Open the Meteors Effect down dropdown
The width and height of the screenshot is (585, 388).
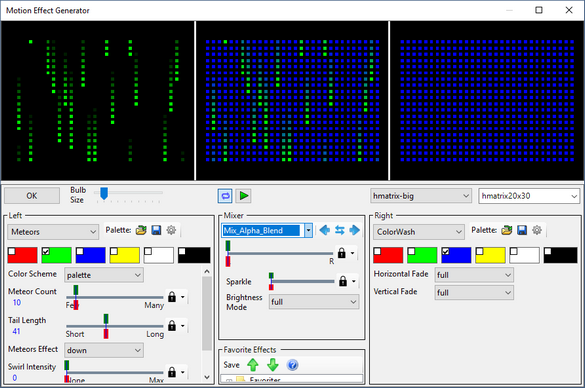104,350
